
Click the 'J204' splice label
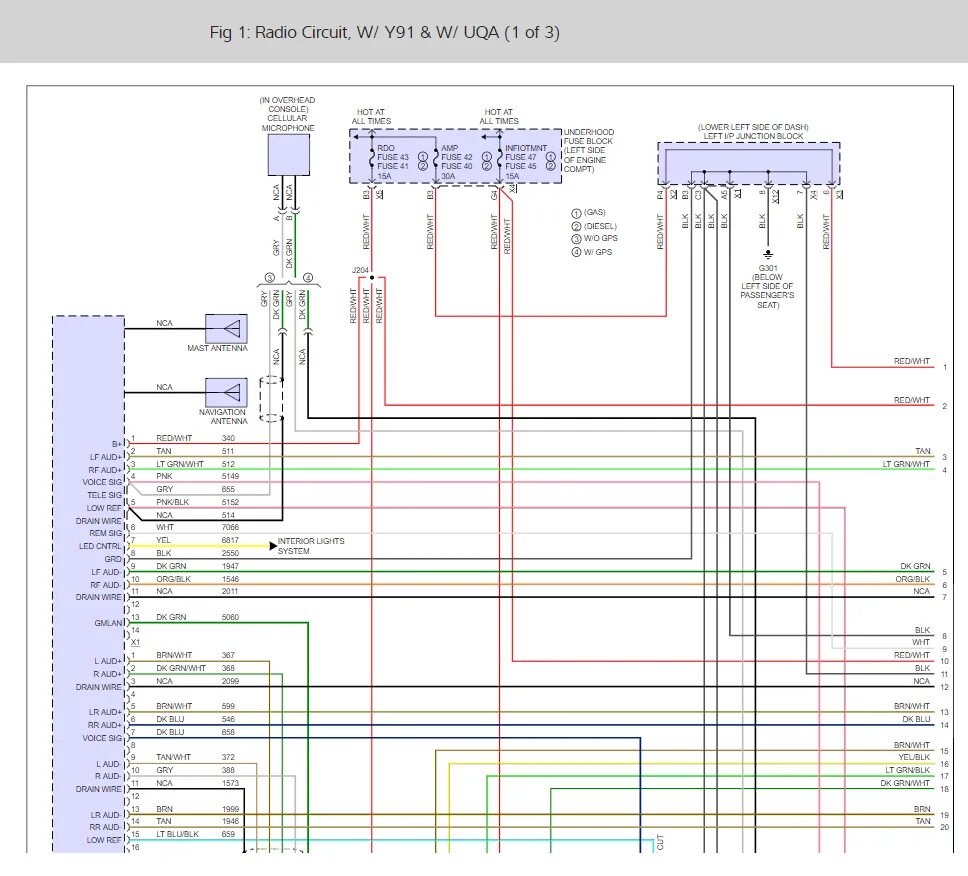tap(360, 270)
